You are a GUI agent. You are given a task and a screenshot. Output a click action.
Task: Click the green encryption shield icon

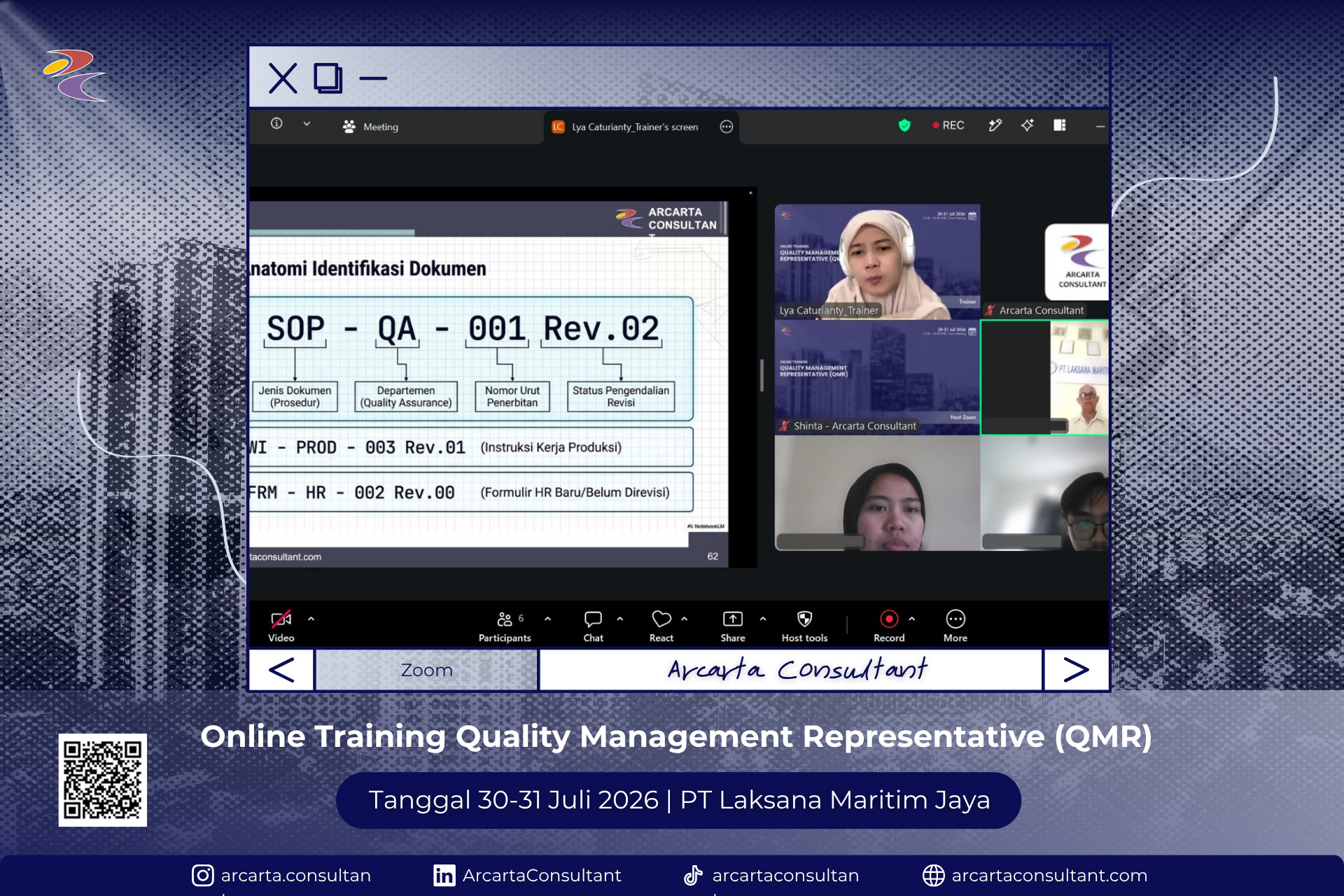[904, 125]
